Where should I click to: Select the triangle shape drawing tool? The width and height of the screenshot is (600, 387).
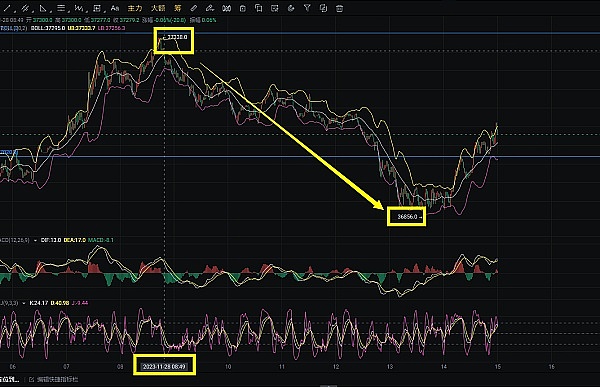coord(43,8)
